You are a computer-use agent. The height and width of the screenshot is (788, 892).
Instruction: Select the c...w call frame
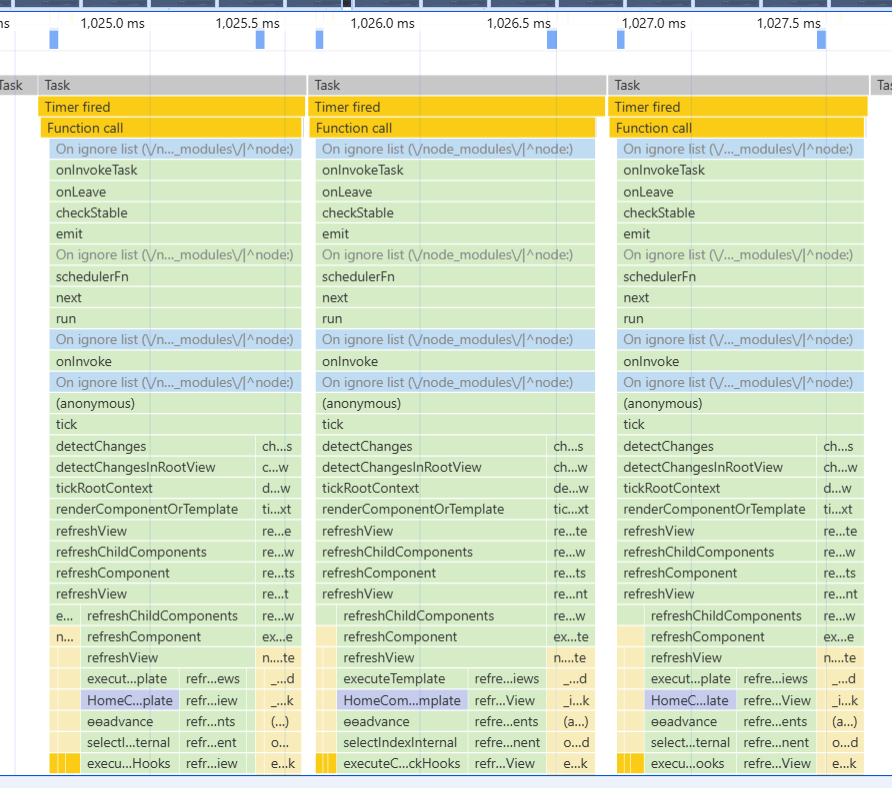(278, 467)
